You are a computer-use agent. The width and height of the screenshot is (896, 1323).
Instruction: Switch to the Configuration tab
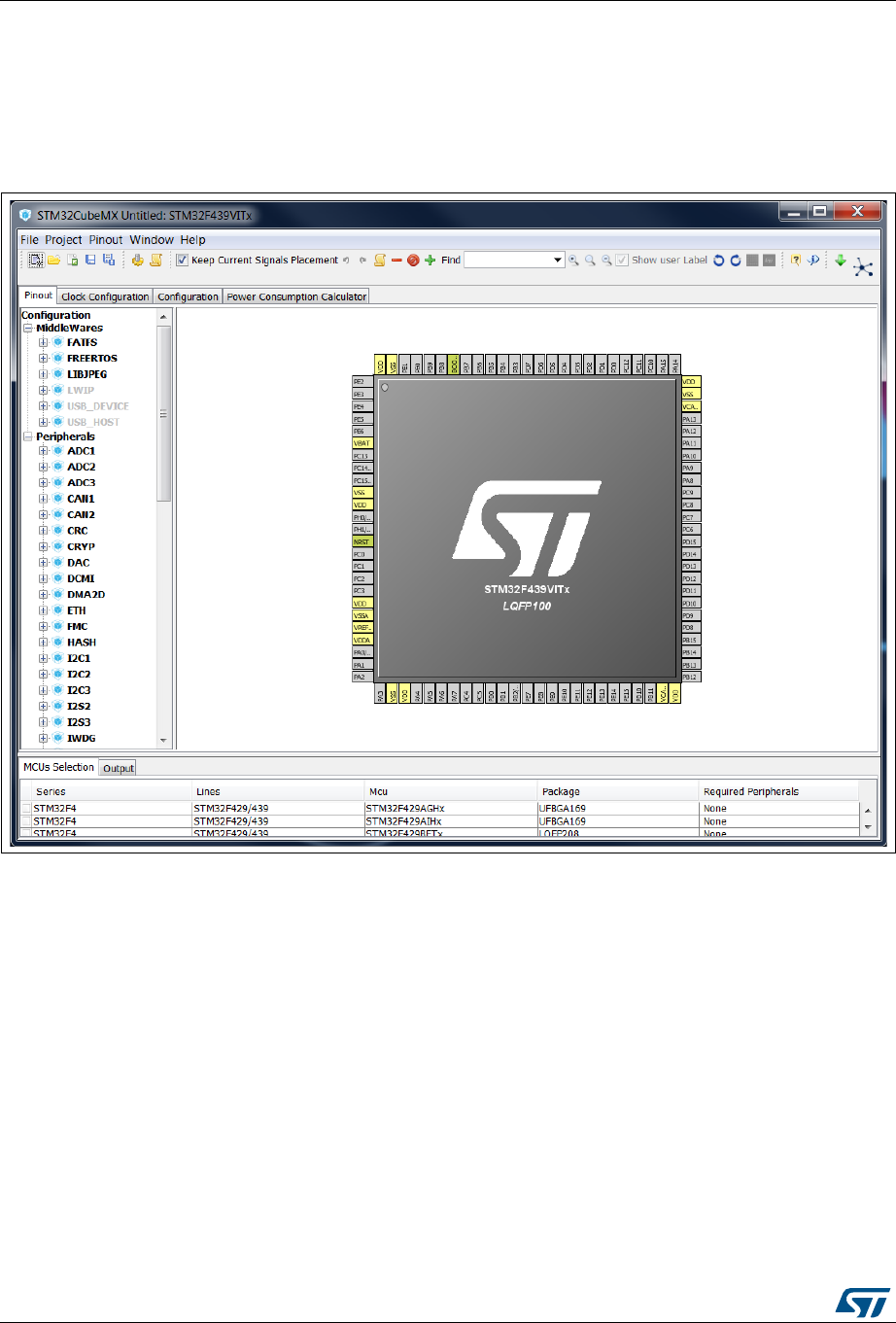click(x=188, y=296)
